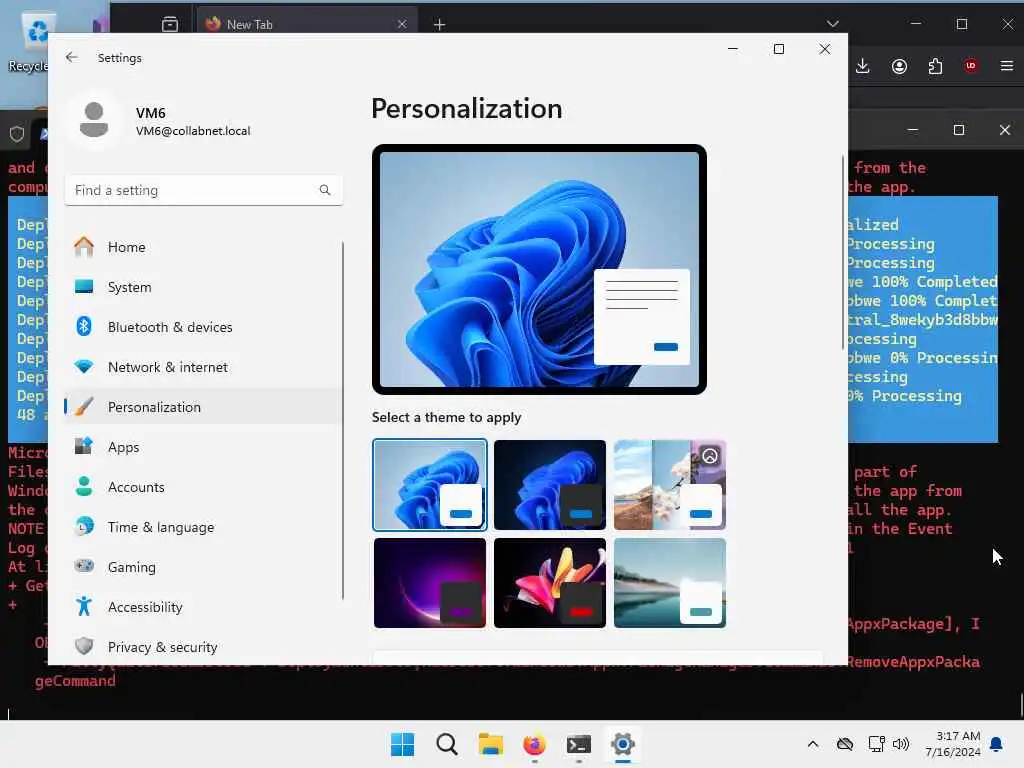This screenshot has height=768, width=1024.
Task: Open Accounts settings page
Action: [204, 487]
